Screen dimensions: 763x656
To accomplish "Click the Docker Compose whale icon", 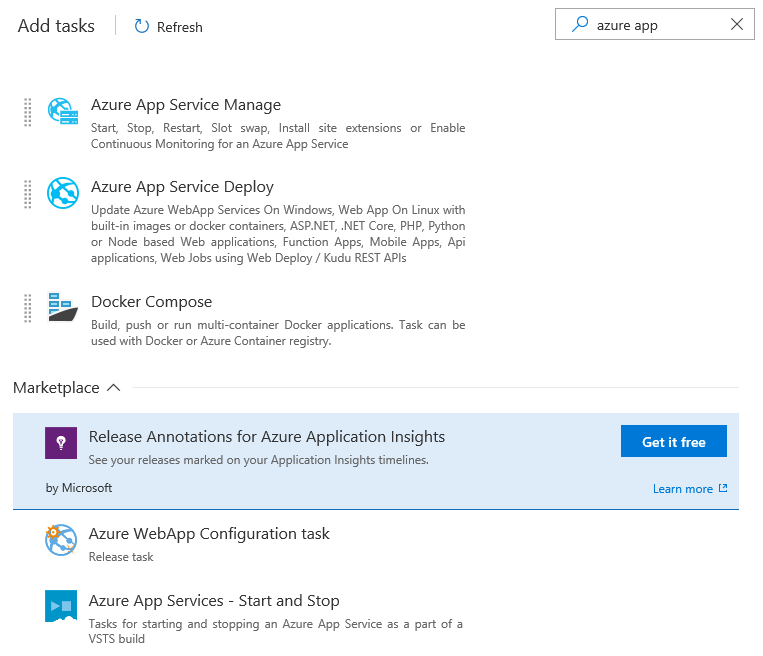I will point(63,307).
